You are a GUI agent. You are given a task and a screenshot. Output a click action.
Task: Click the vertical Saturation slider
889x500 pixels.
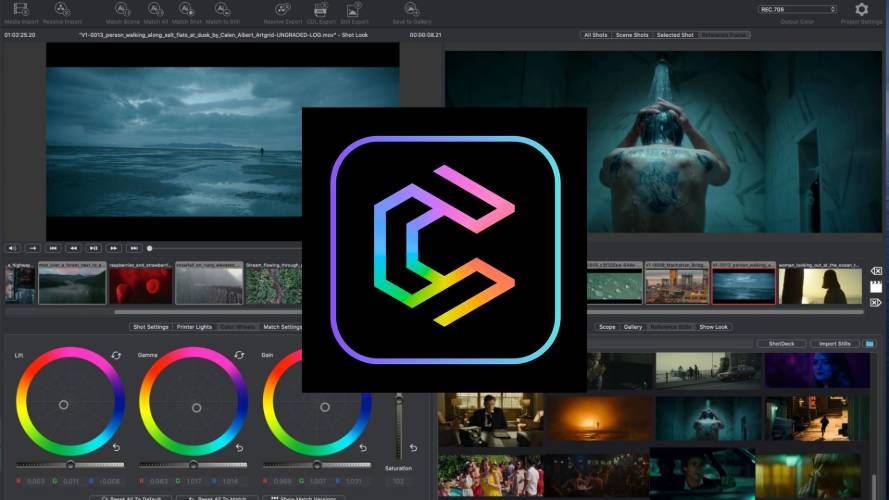coord(399,426)
